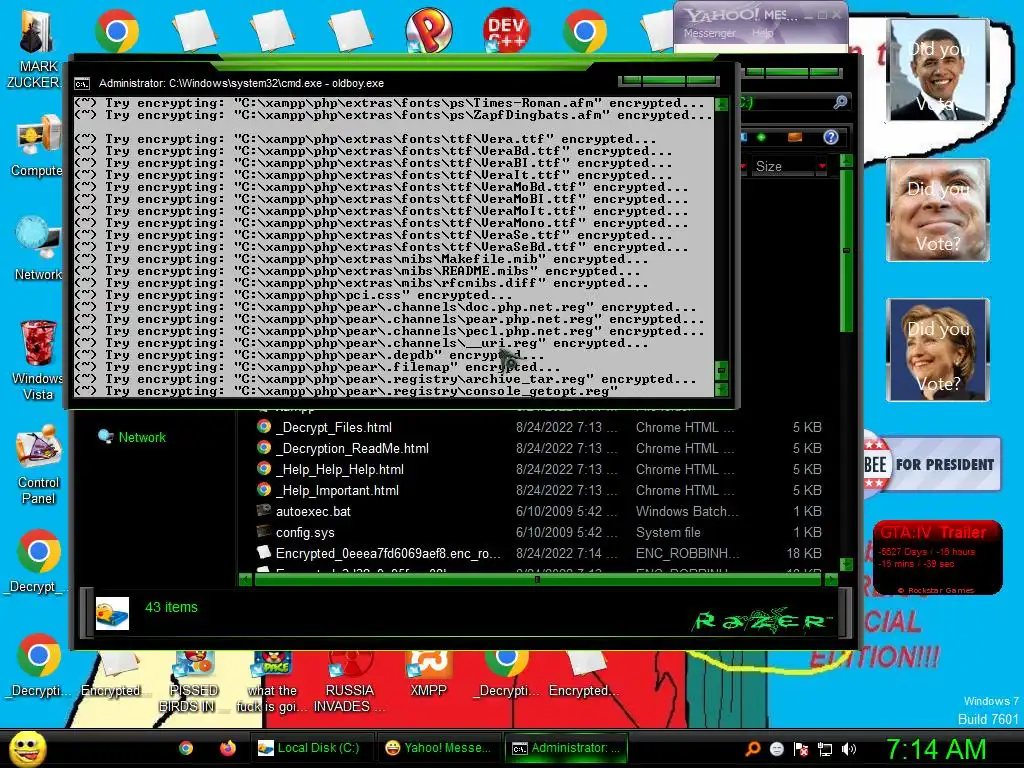Click the smiley-face Start button
This screenshot has width=1024, height=768.
[x=28, y=748]
